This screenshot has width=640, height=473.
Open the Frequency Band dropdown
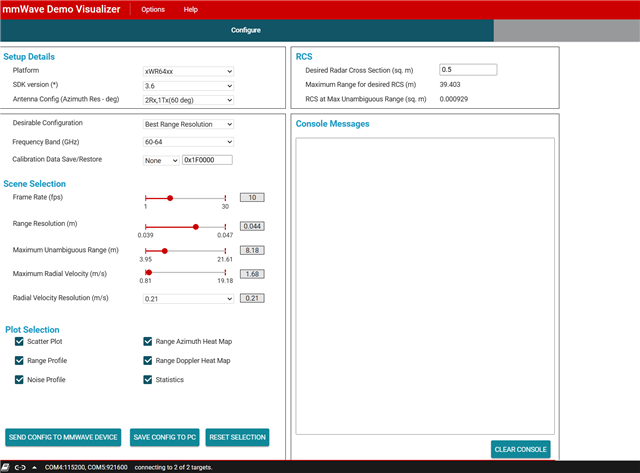188,142
